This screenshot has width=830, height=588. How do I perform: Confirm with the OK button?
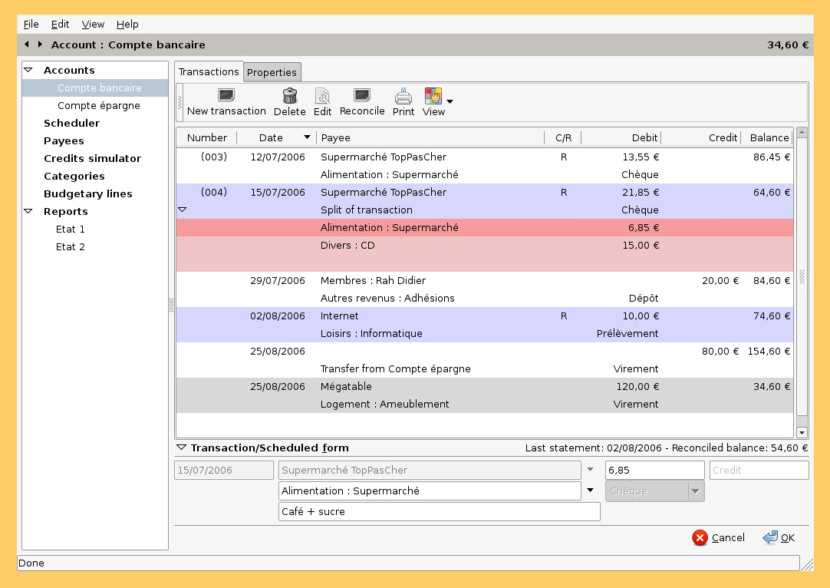(779, 538)
